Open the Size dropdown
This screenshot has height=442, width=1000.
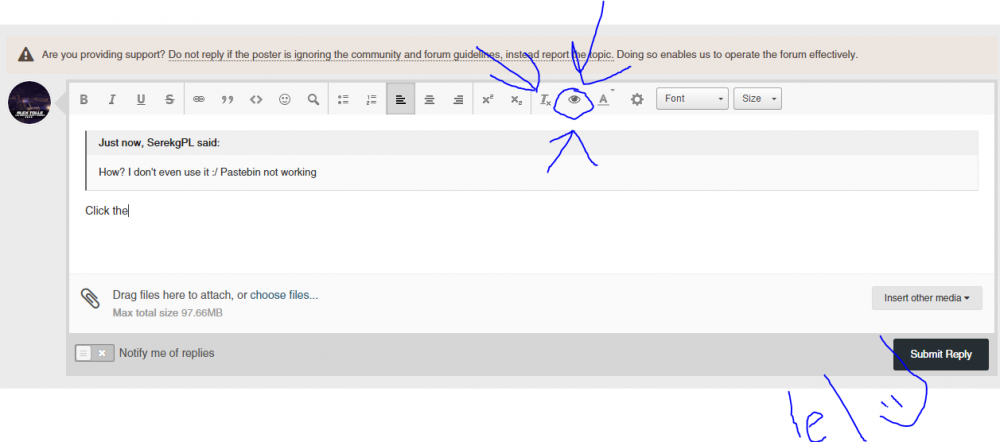tap(757, 99)
